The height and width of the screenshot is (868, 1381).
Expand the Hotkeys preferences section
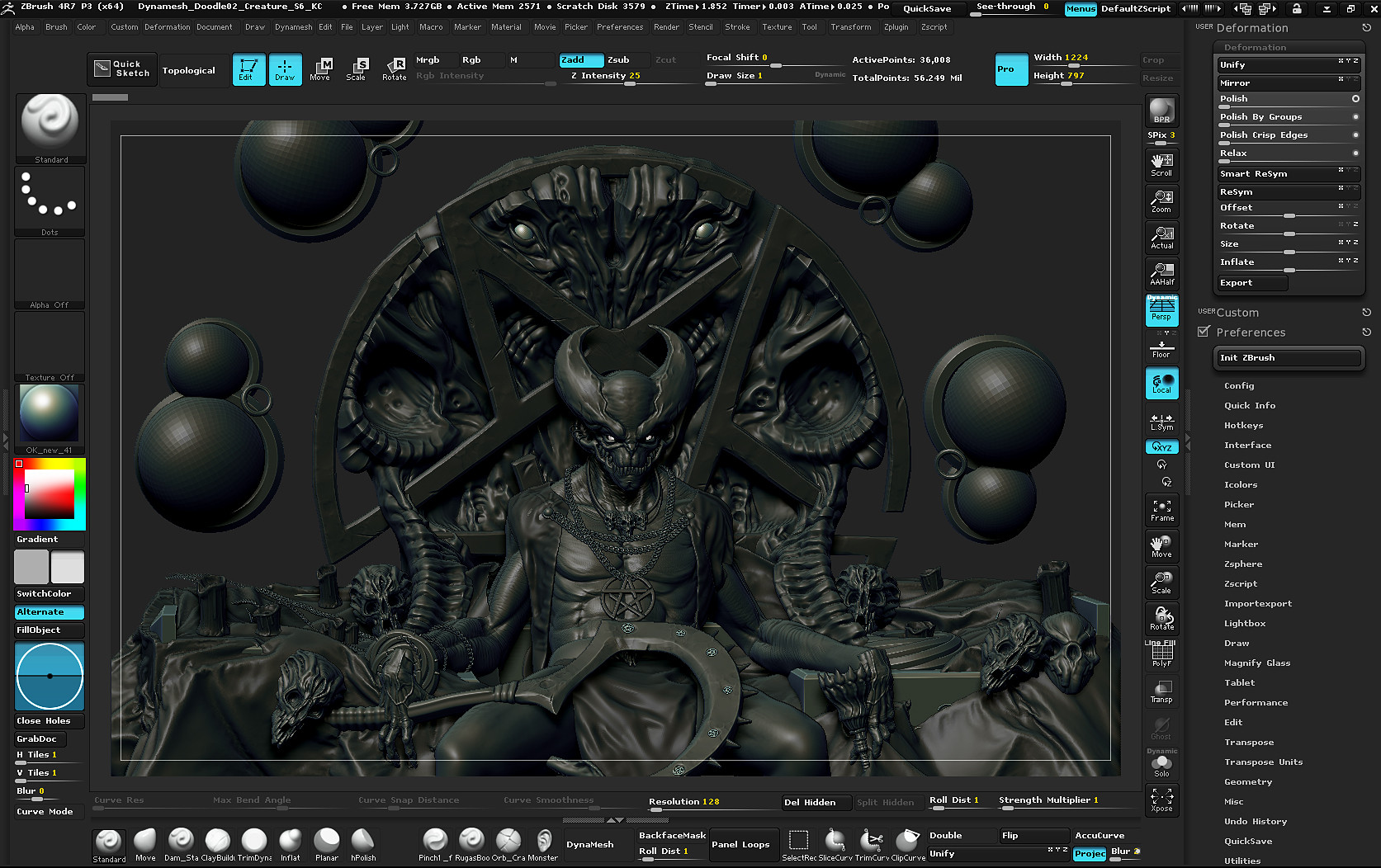[1243, 426]
